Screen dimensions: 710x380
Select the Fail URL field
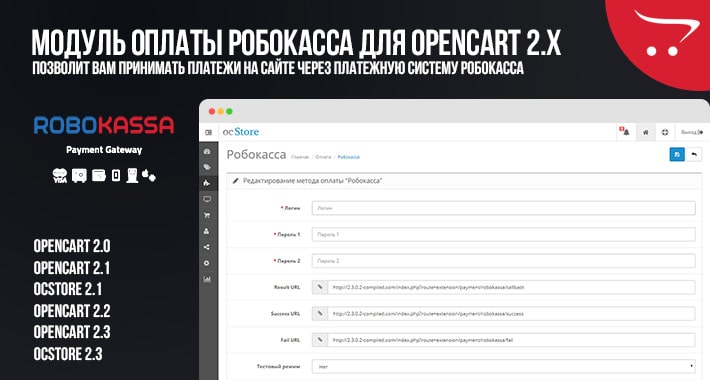click(x=511, y=340)
